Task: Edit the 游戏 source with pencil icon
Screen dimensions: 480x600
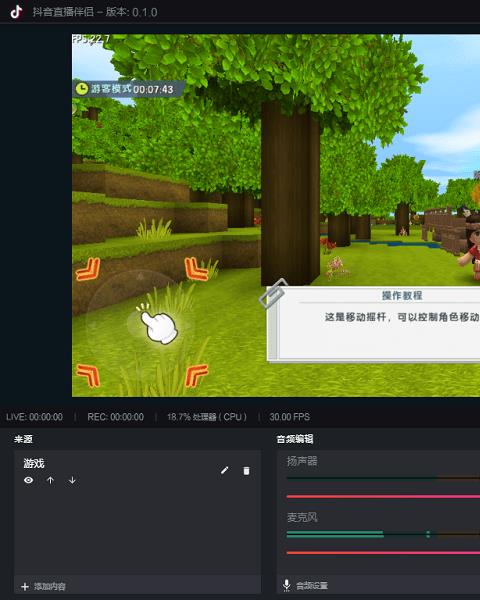Action: click(x=224, y=470)
